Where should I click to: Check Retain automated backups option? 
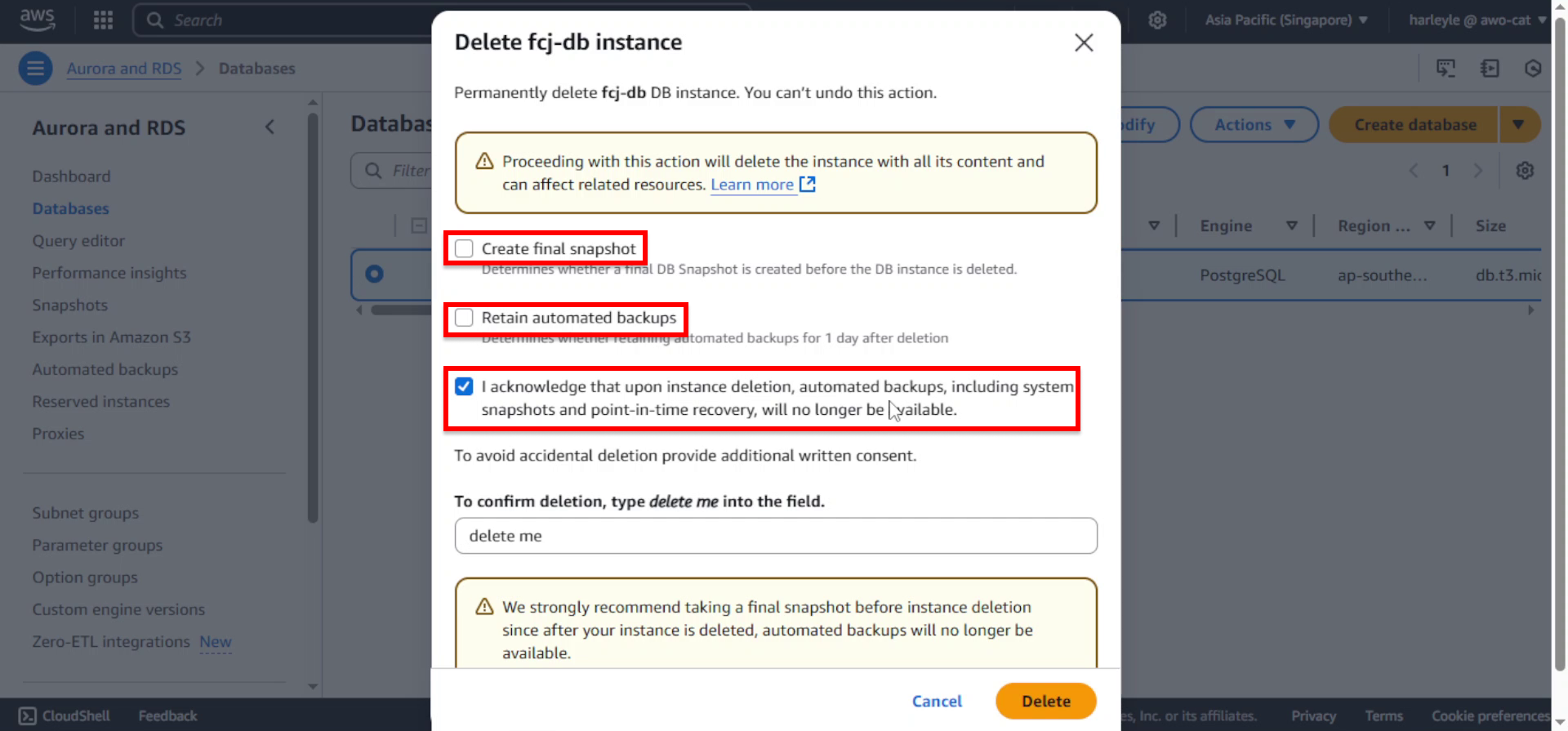pyautogui.click(x=464, y=317)
